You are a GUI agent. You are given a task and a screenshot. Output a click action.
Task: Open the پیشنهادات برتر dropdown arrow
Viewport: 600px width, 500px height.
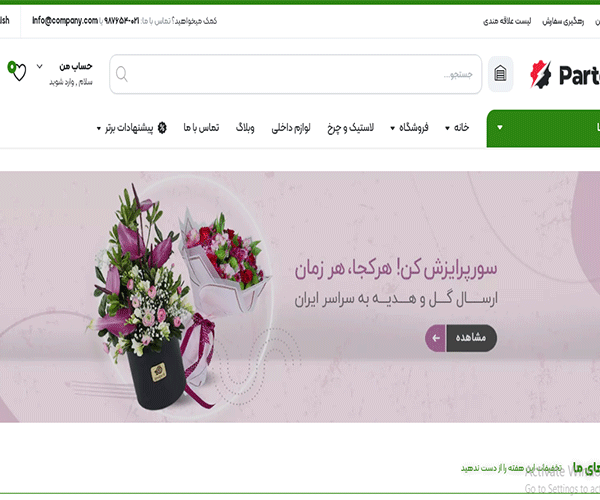click(x=99, y=128)
